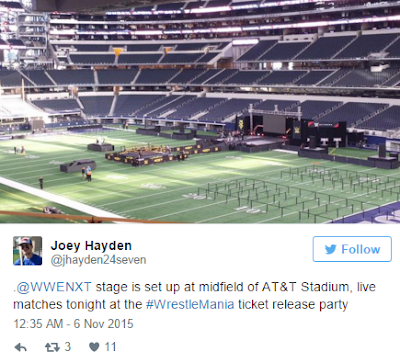Click the Twitter bird icon in Follow
Screen dimensions: 400x363
pyautogui.click(x=330, y=249)
